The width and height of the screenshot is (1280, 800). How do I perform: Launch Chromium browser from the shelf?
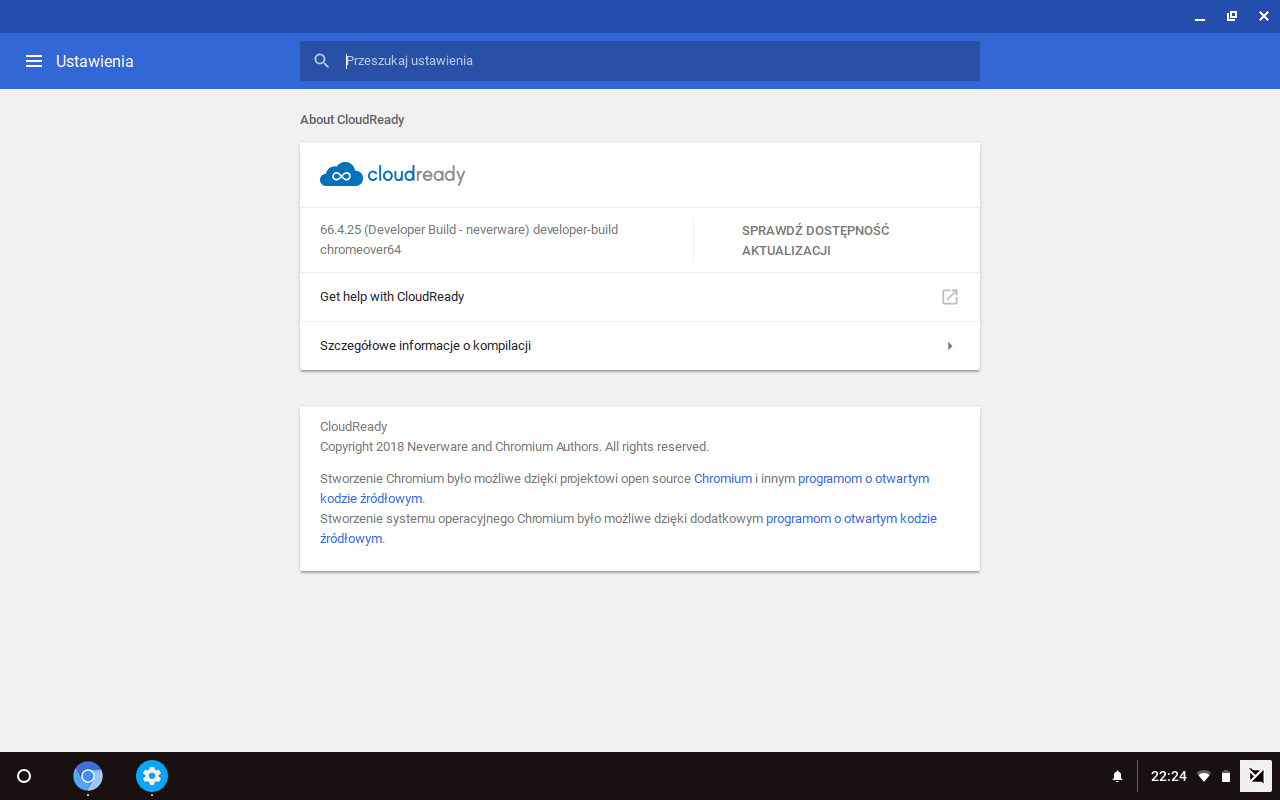[88, 776]
